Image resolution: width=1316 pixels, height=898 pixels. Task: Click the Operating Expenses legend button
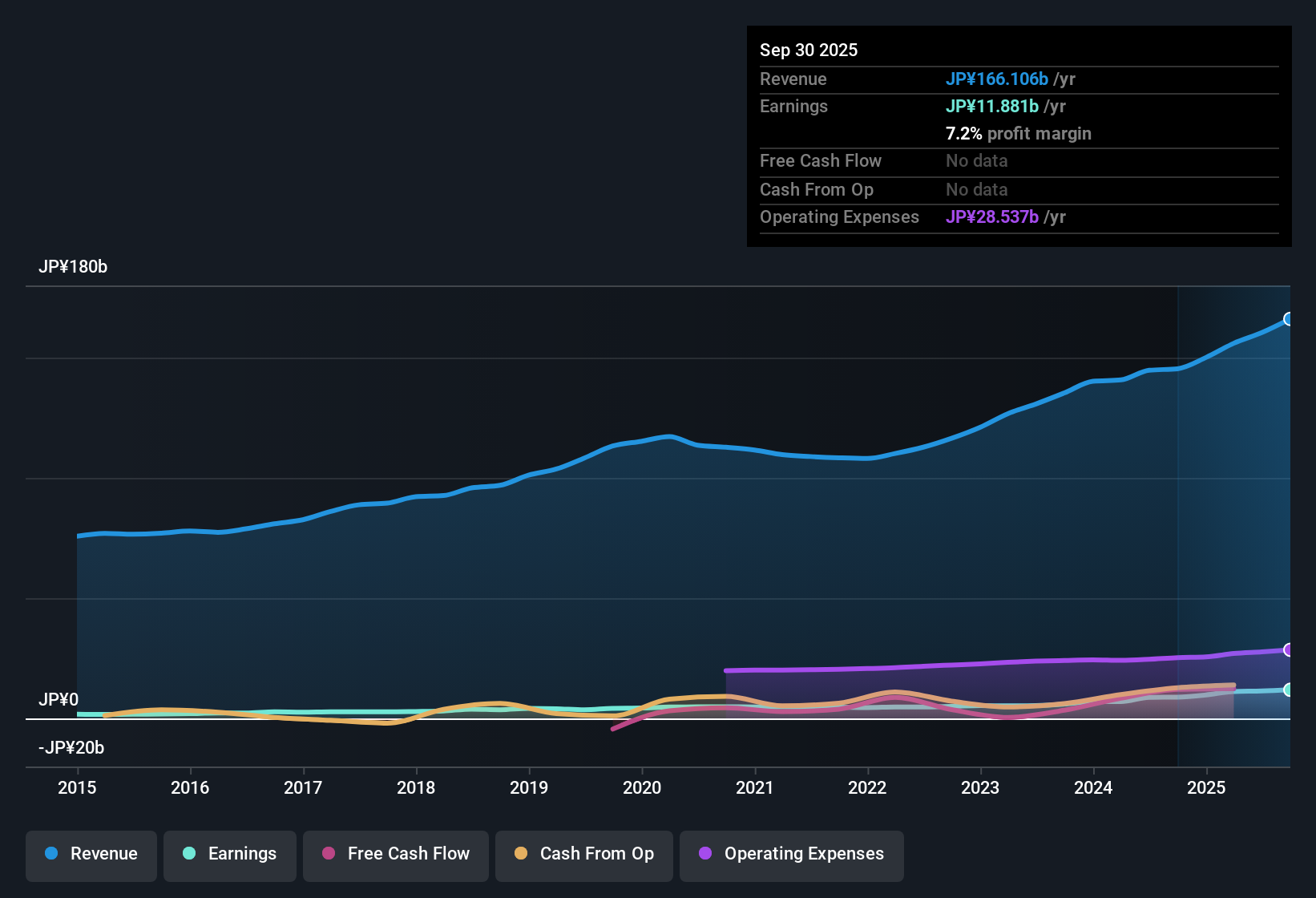(791, 854)
